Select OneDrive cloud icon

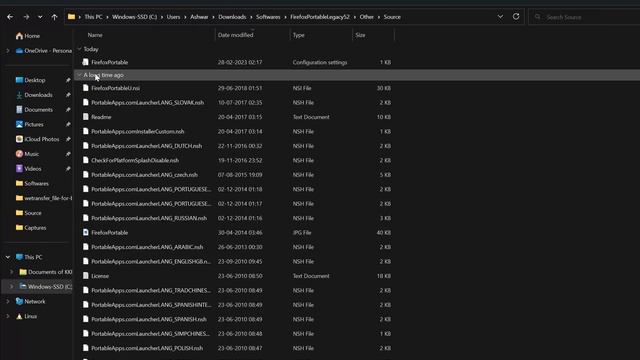[x=19, y=51]
